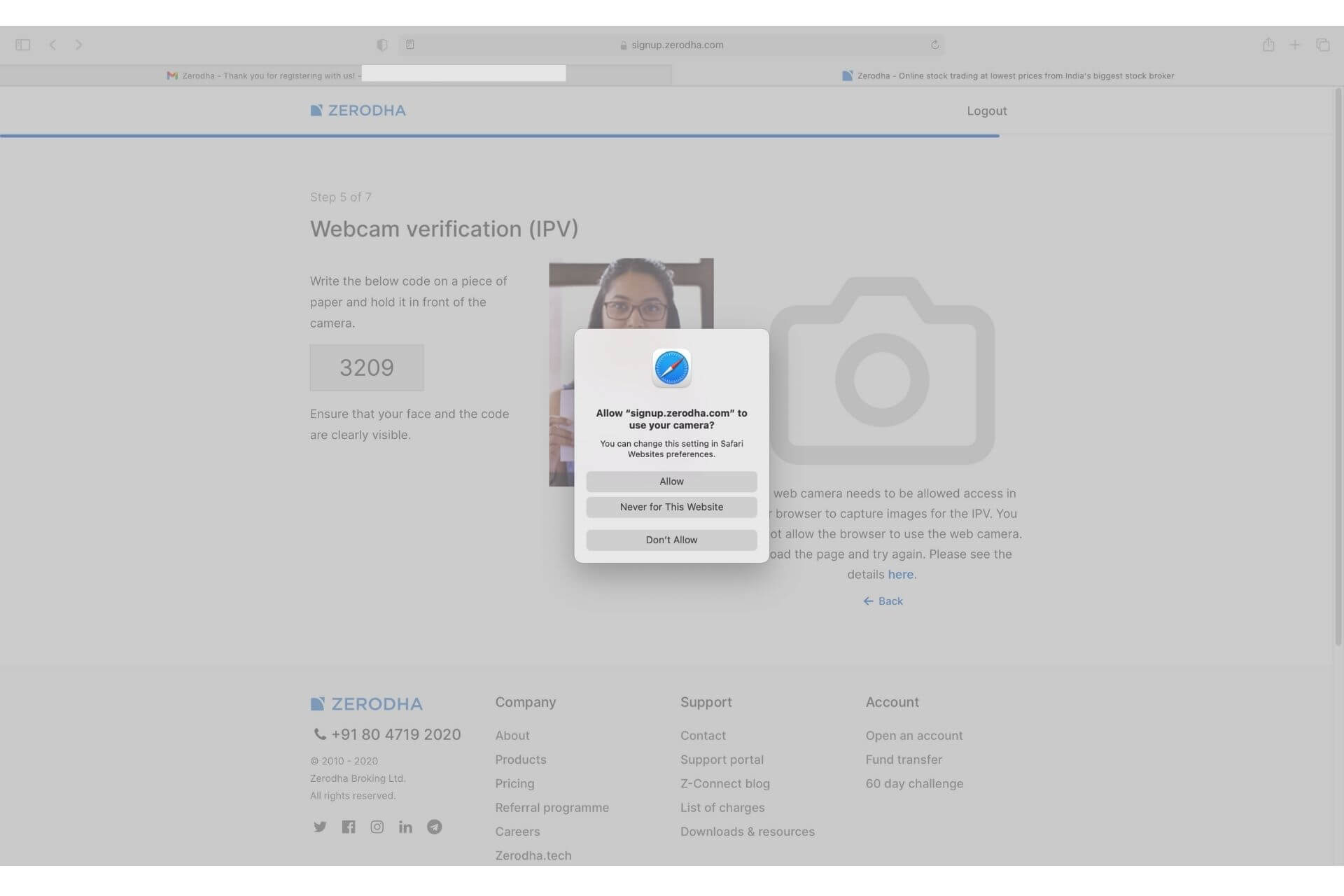Expand the Safari address bar dropdown

672,44
